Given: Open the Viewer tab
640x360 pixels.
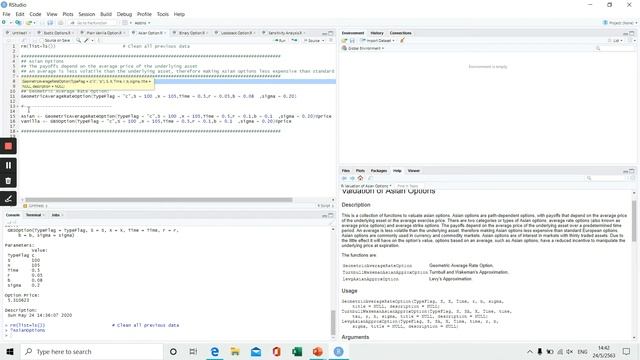Looking at the screenshot, I should (413, 171).
